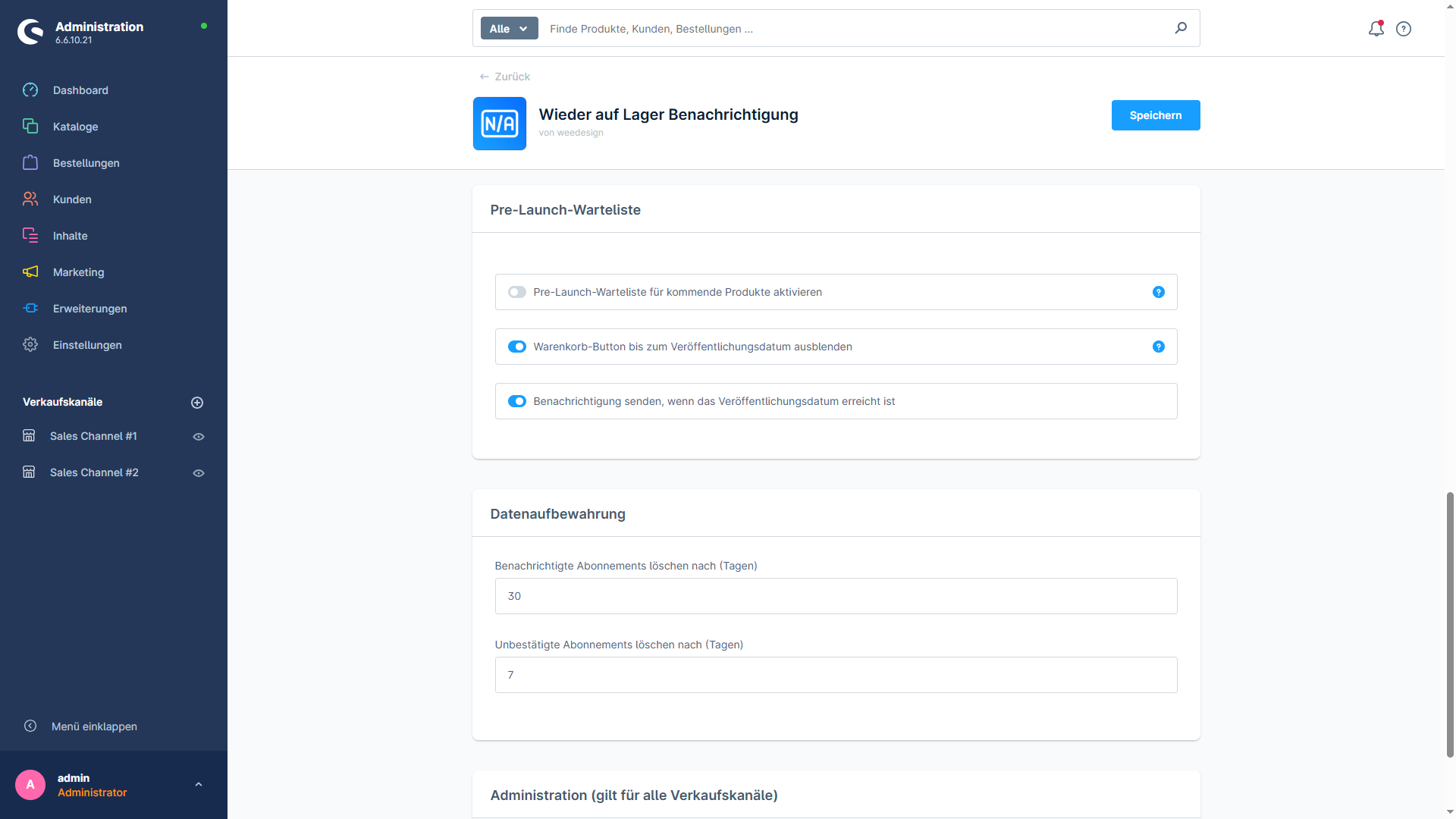Click the Marketing megaphone icon
The width and height of the screenshot is (1456, 819).
(30, 272)
